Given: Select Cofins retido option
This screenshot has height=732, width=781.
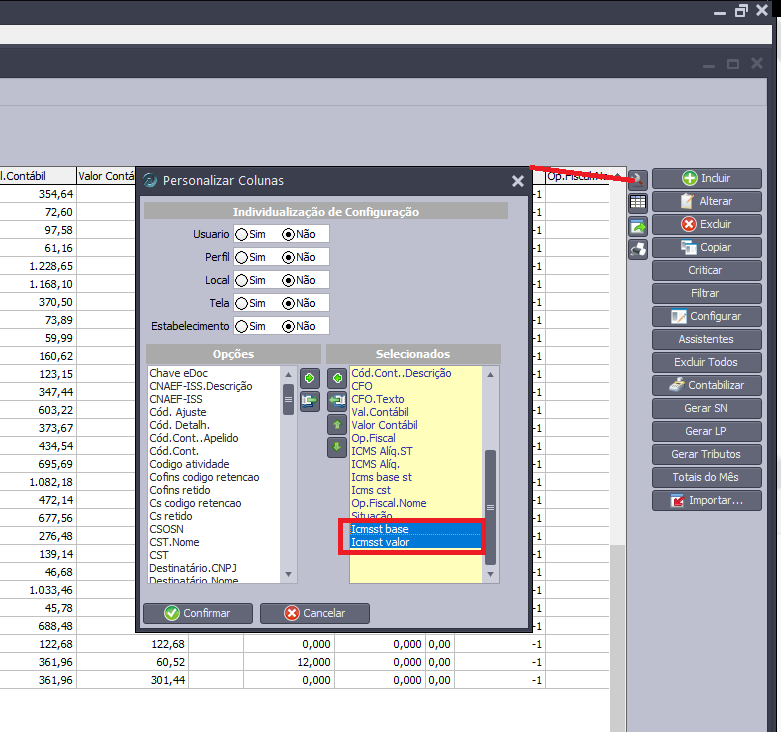Looking at the screenshot, I should pyautogui.click(x=180, y=490).
